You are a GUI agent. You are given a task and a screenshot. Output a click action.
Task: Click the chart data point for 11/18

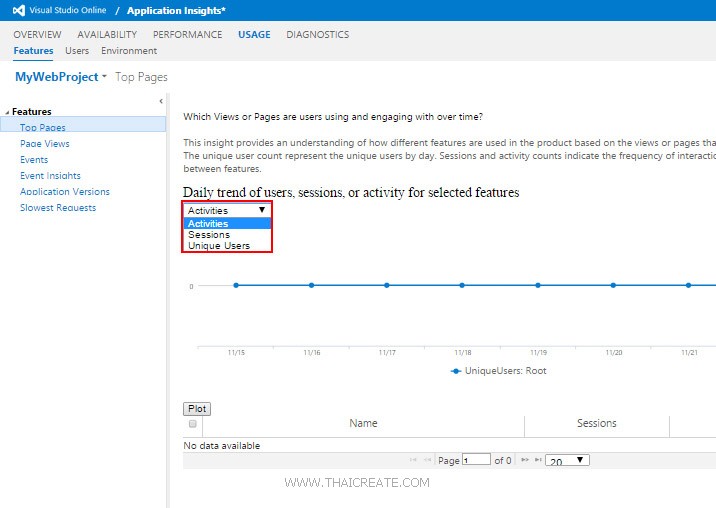tap(462, 285)
